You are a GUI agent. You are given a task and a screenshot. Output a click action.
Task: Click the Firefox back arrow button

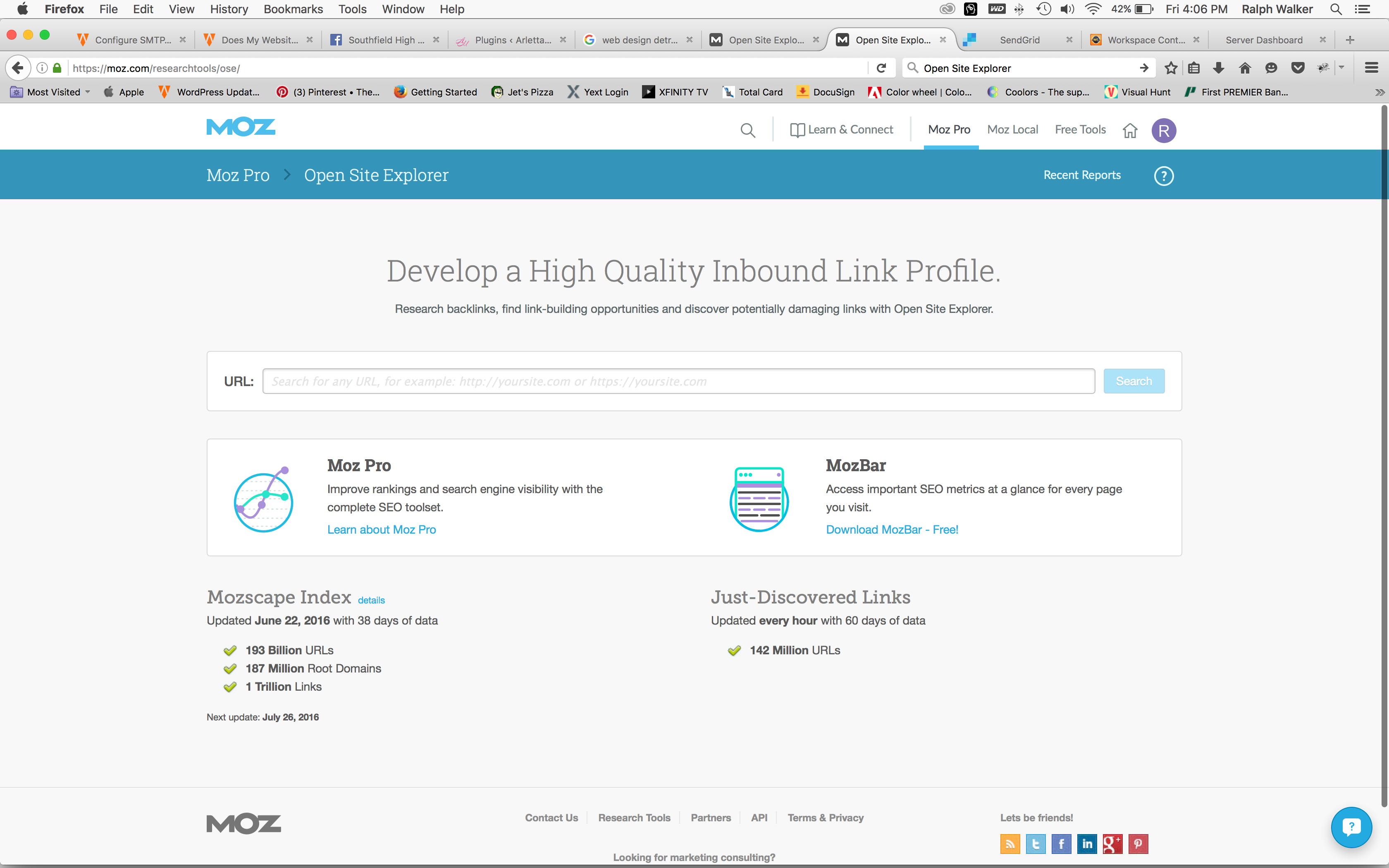tap(18, 68)
